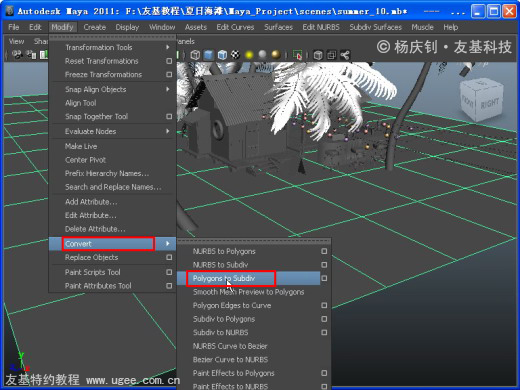Click the golden sphere high quality icon
The height and width of the screenshot is (390, 520).
[276, 55]
